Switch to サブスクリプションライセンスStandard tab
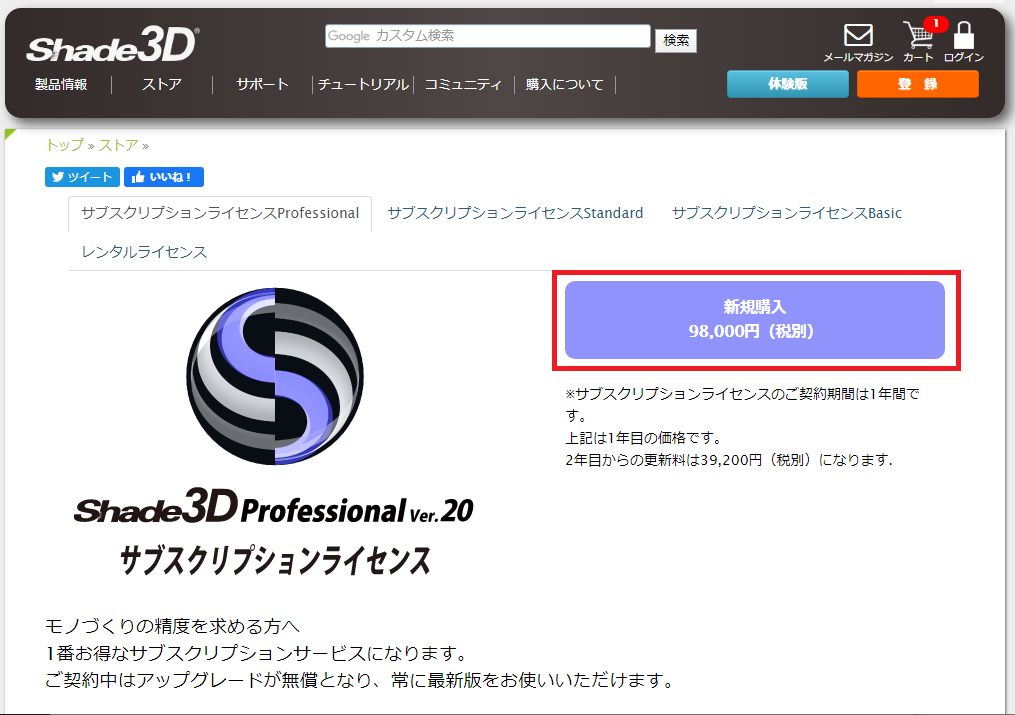 coord(515,213)
